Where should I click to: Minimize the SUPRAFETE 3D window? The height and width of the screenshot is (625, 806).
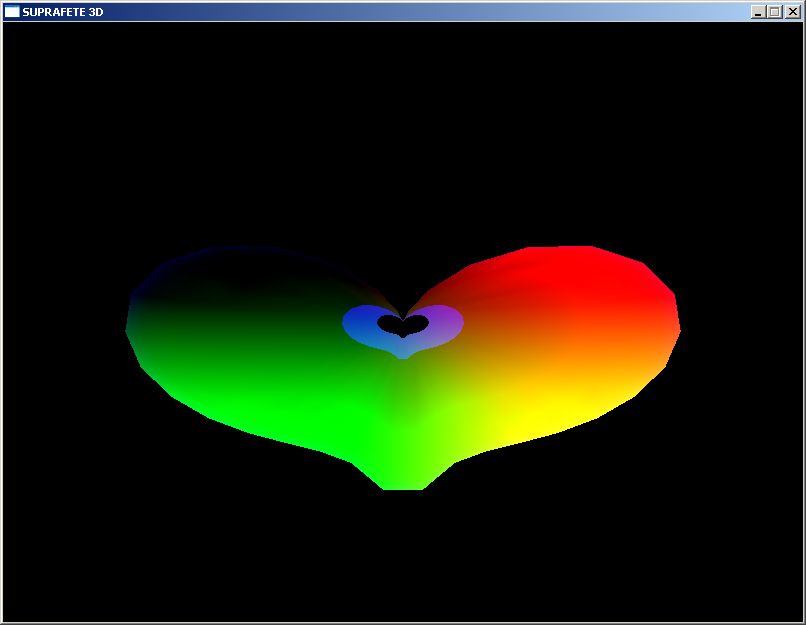[757, 12]
